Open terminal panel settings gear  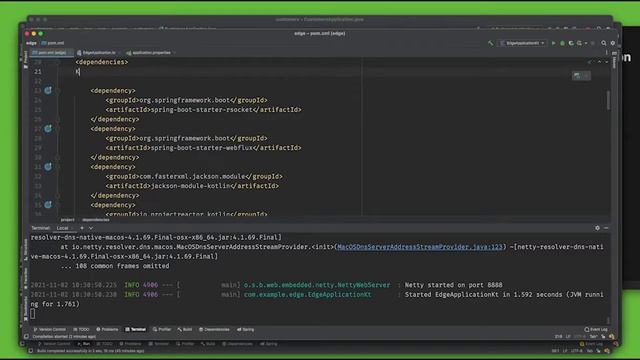(597, 228)
